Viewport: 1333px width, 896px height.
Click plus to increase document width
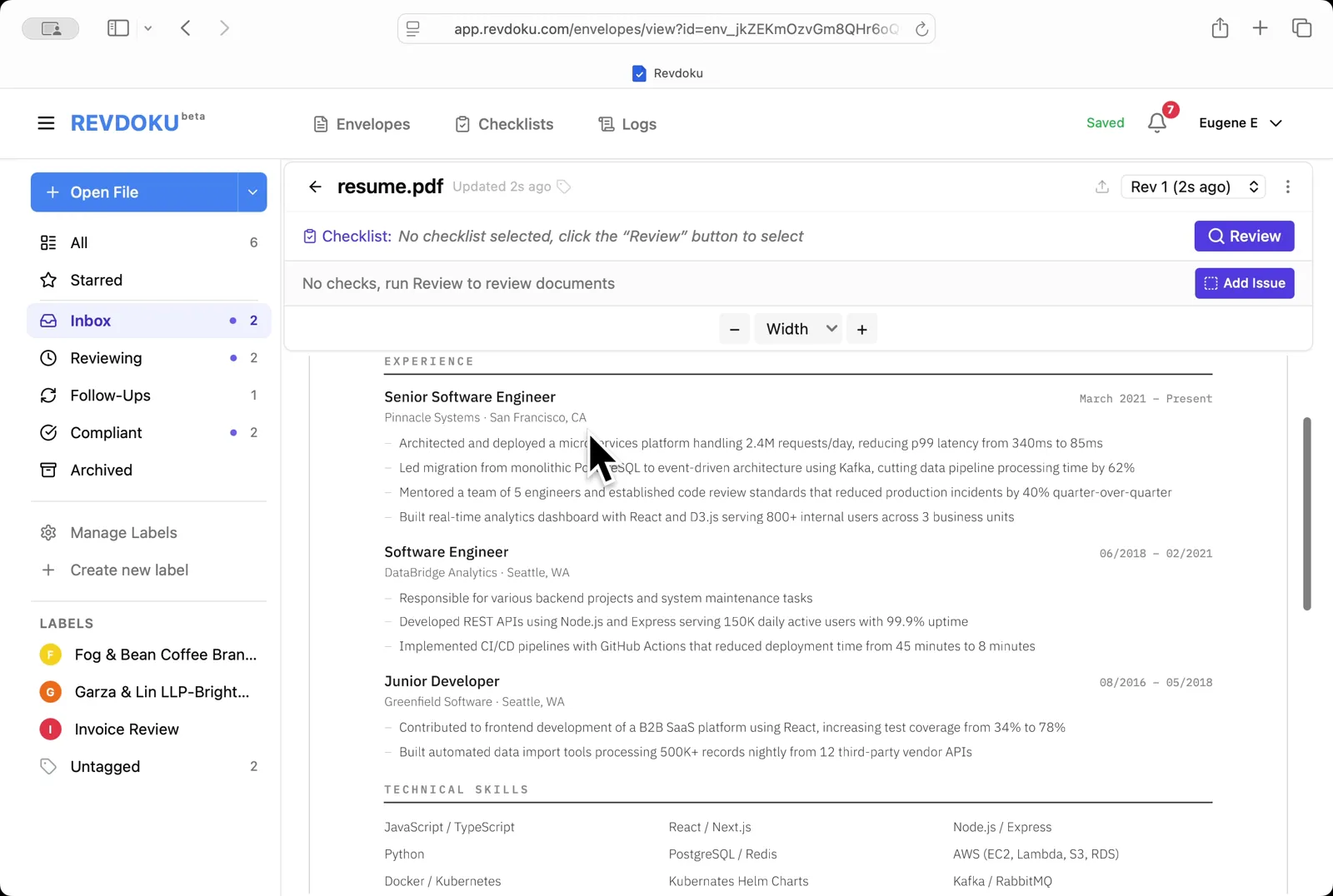coord(861,328)
